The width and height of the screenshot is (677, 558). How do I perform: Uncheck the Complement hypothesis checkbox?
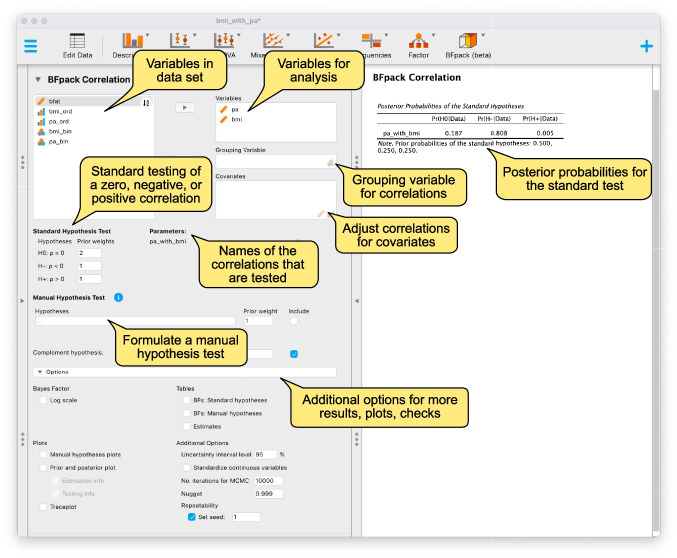tap(294, 354)
